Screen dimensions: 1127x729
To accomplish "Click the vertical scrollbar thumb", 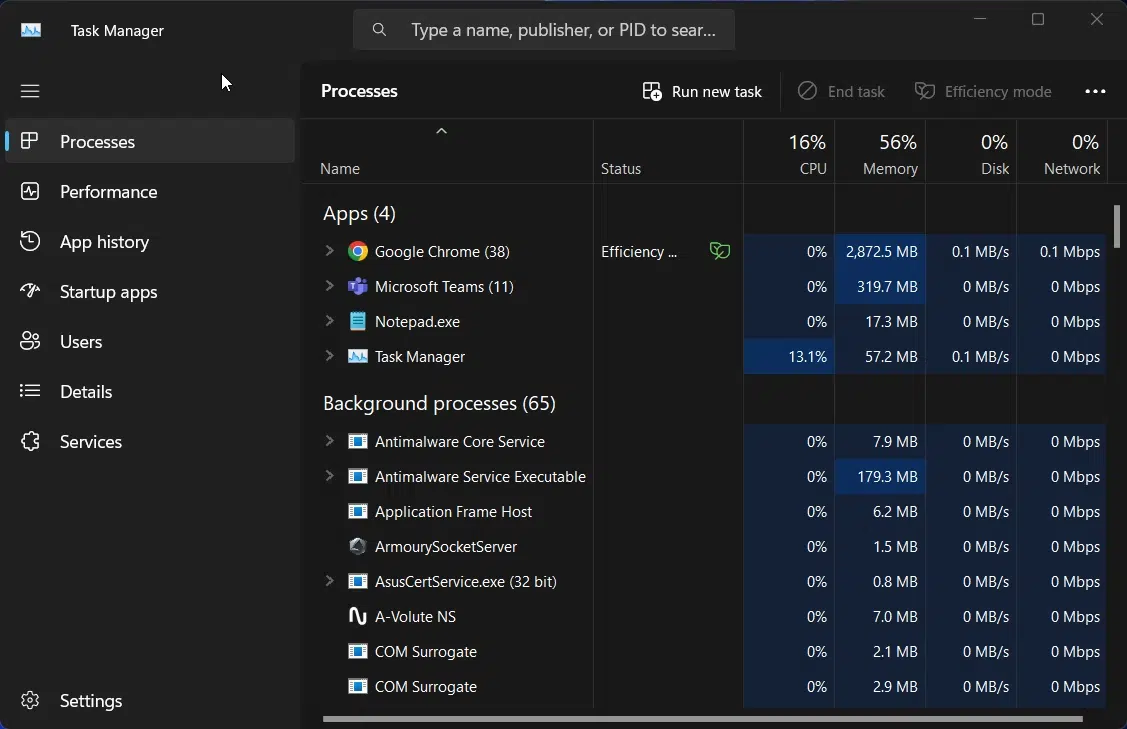I will click(1116, 226).
